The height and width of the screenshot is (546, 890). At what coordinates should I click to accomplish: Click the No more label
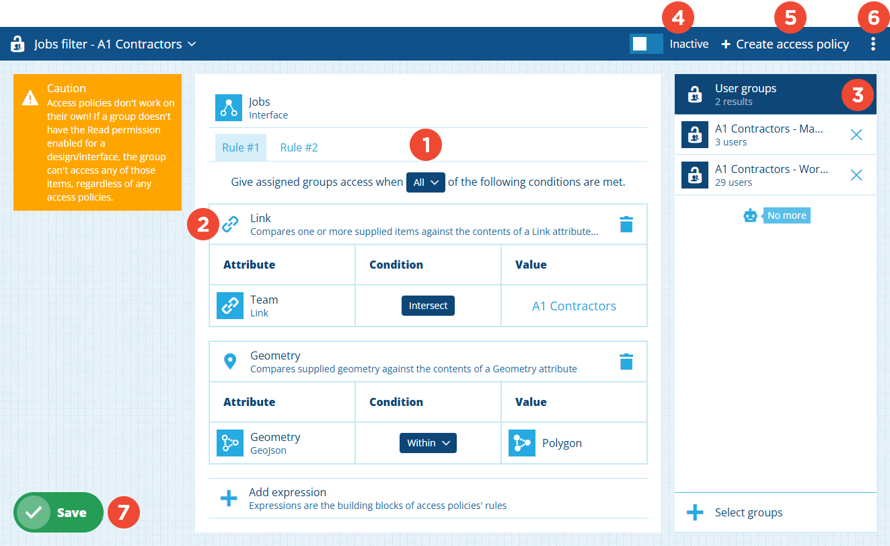(787, 215)
